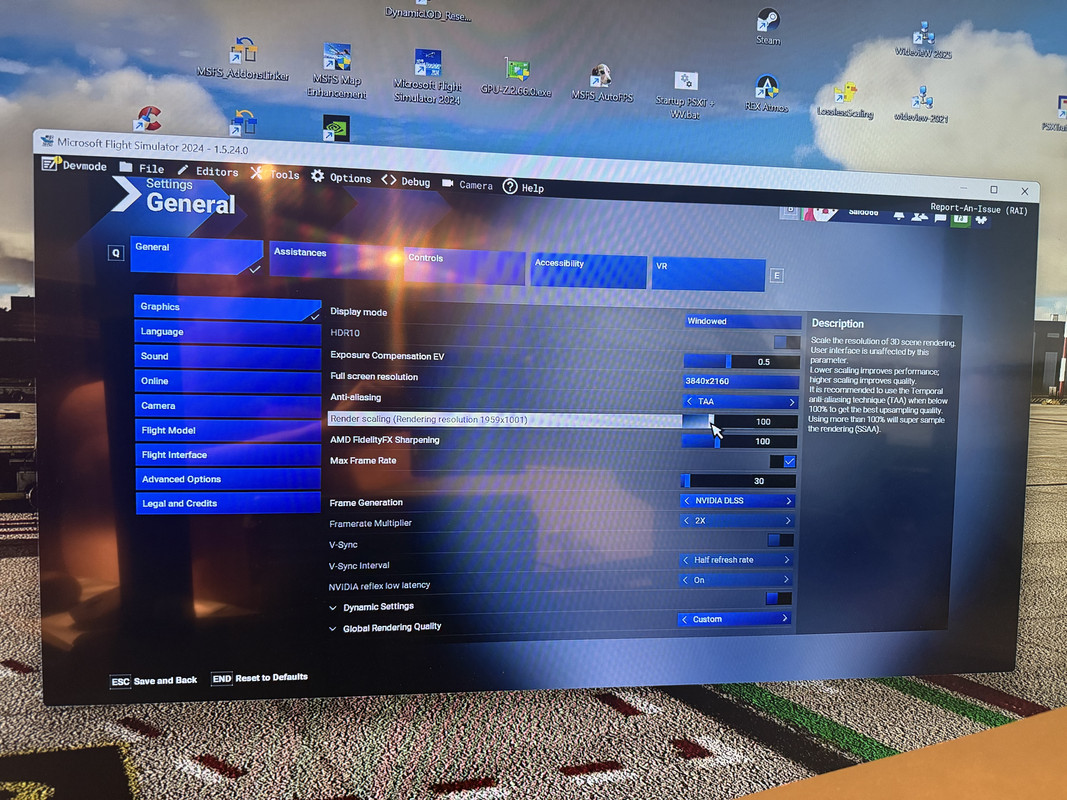Toggle the Dynamic Settings switch
The width and height of the screenshot is (1067, 800).
click(778, 598)
